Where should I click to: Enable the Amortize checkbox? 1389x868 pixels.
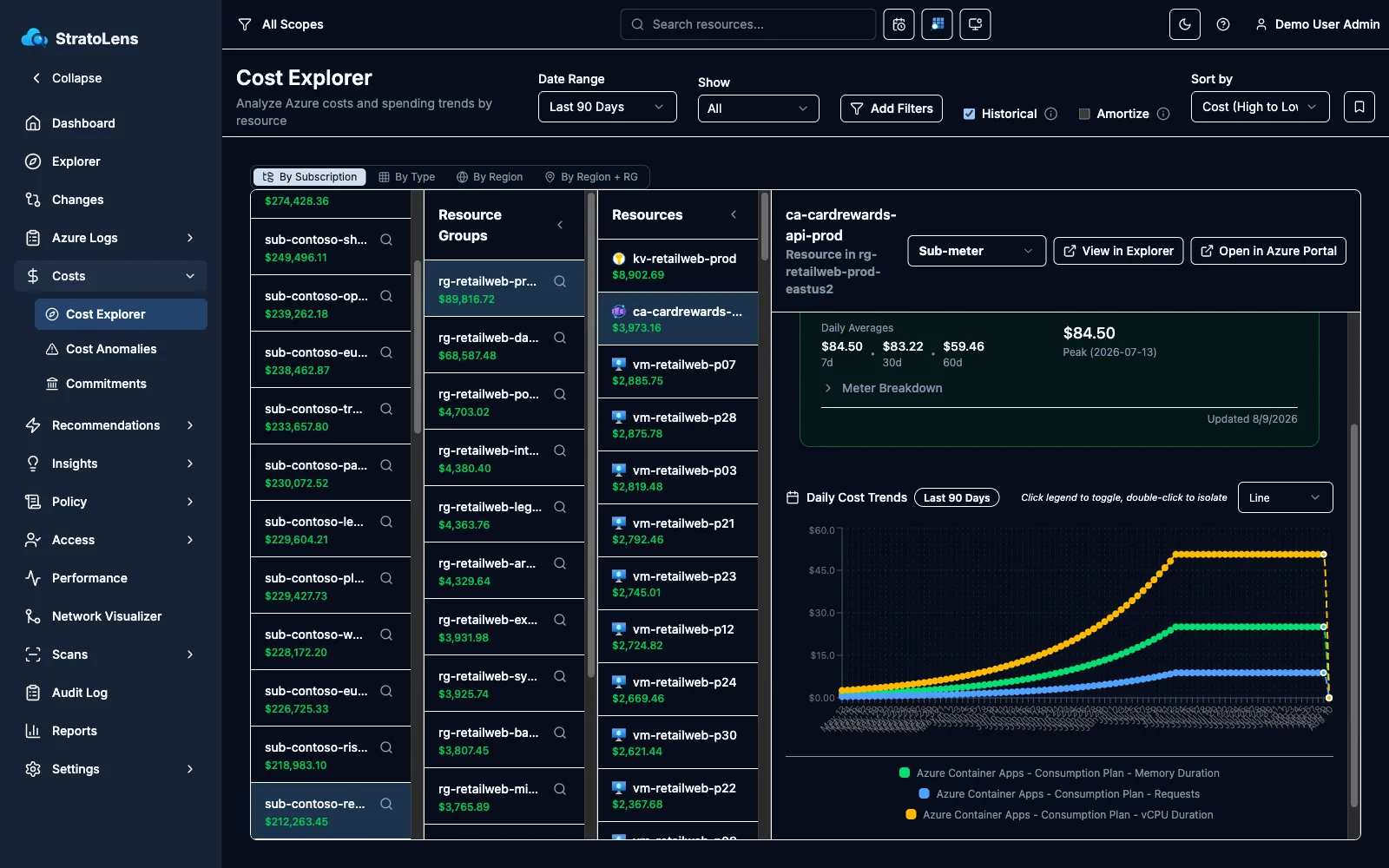(x=1084, y=114)
